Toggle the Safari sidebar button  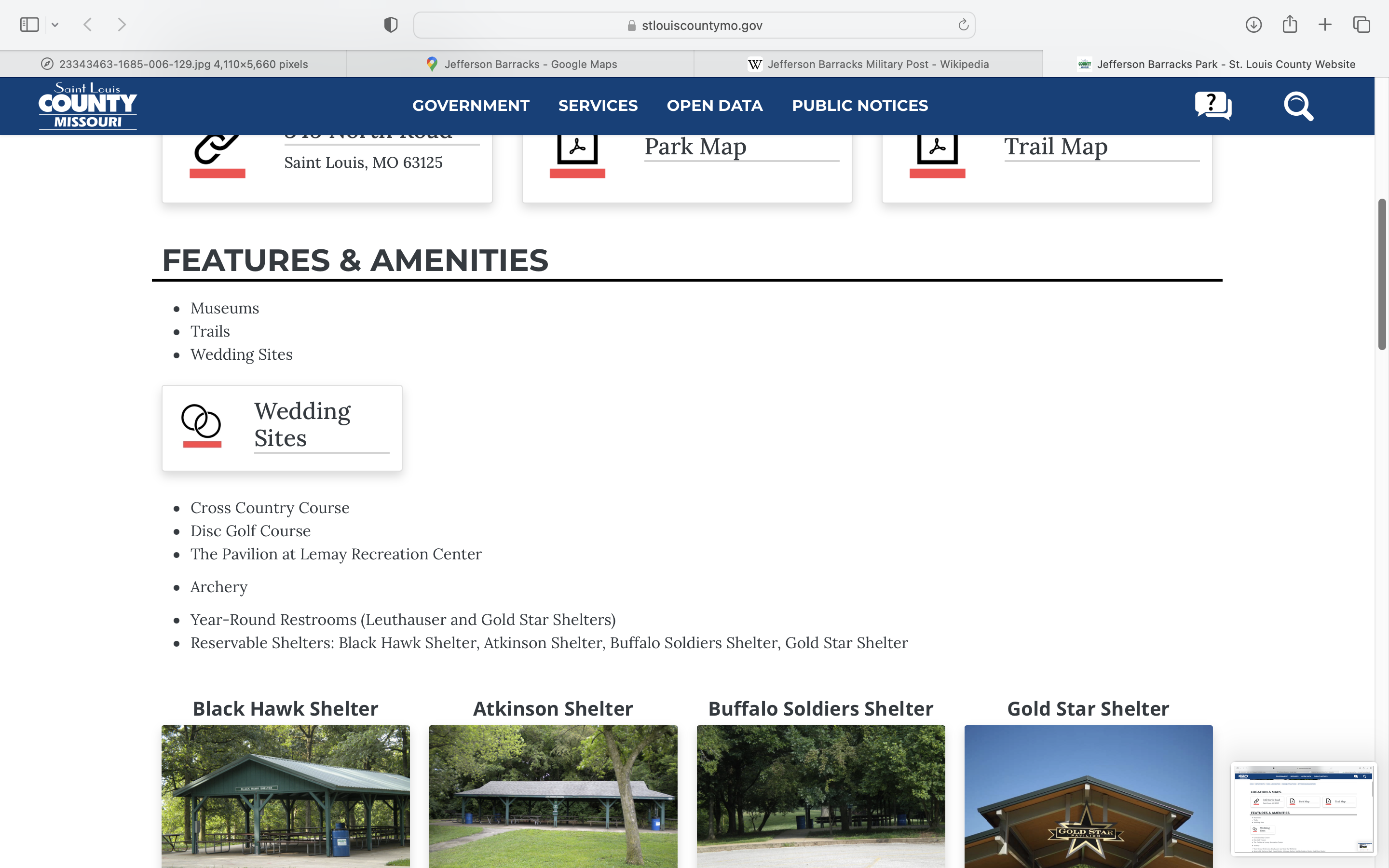[29, 25]
